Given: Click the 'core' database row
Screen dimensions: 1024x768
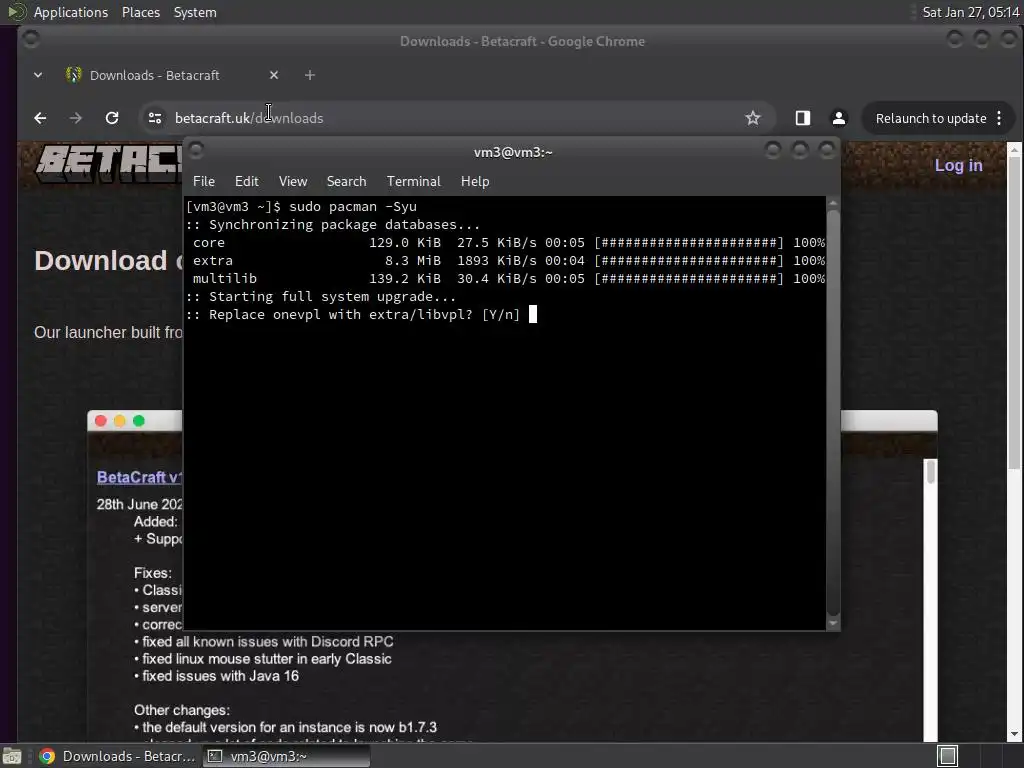Looking at the screenshot, I should pyautogui.click(x=508, y=242).
